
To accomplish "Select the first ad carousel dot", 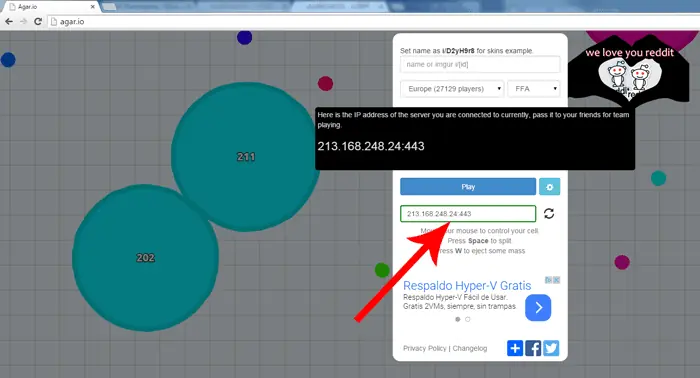I will pyautogui.click(x=458, y=319).
